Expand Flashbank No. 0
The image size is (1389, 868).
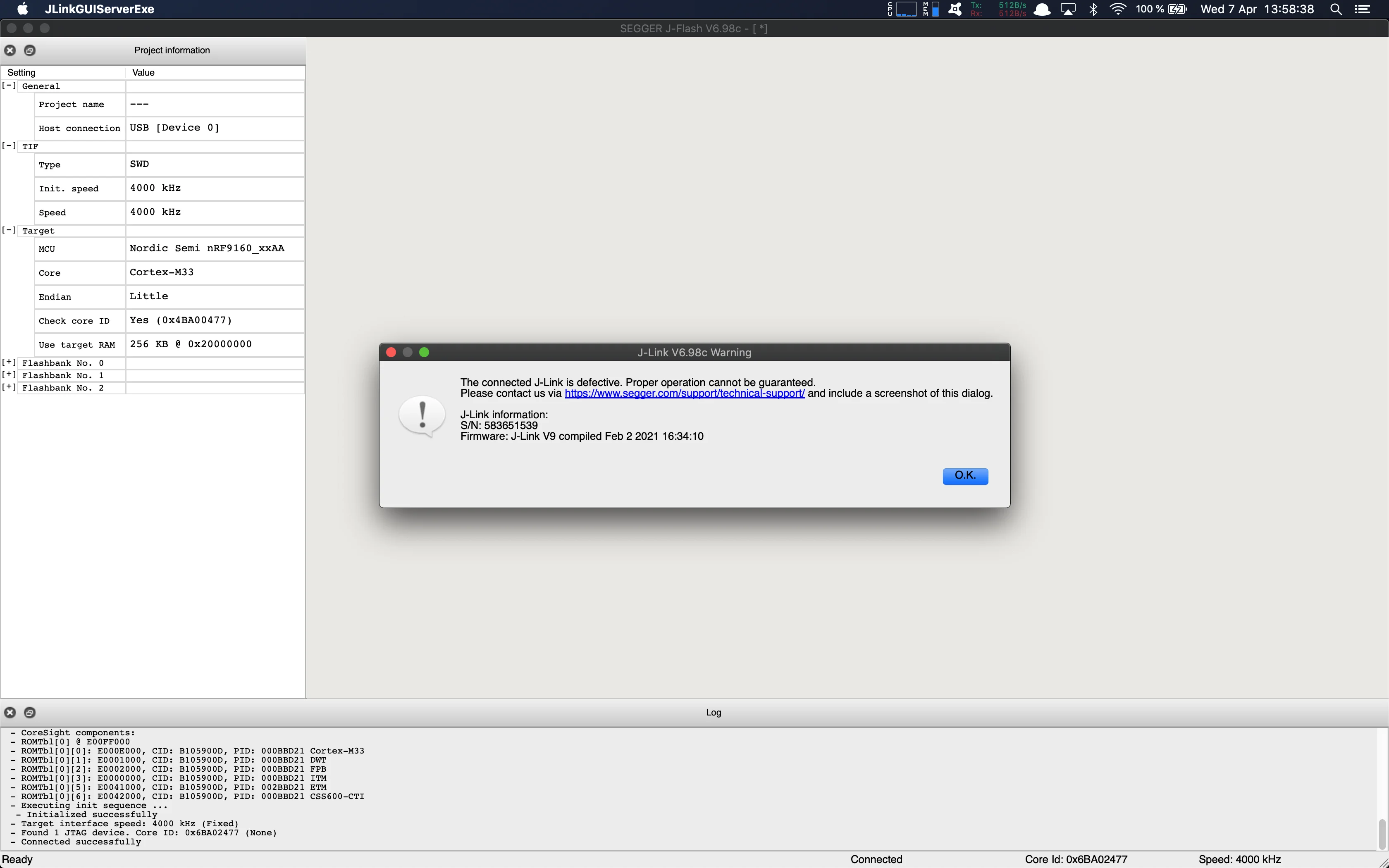(x=9, y=362)
